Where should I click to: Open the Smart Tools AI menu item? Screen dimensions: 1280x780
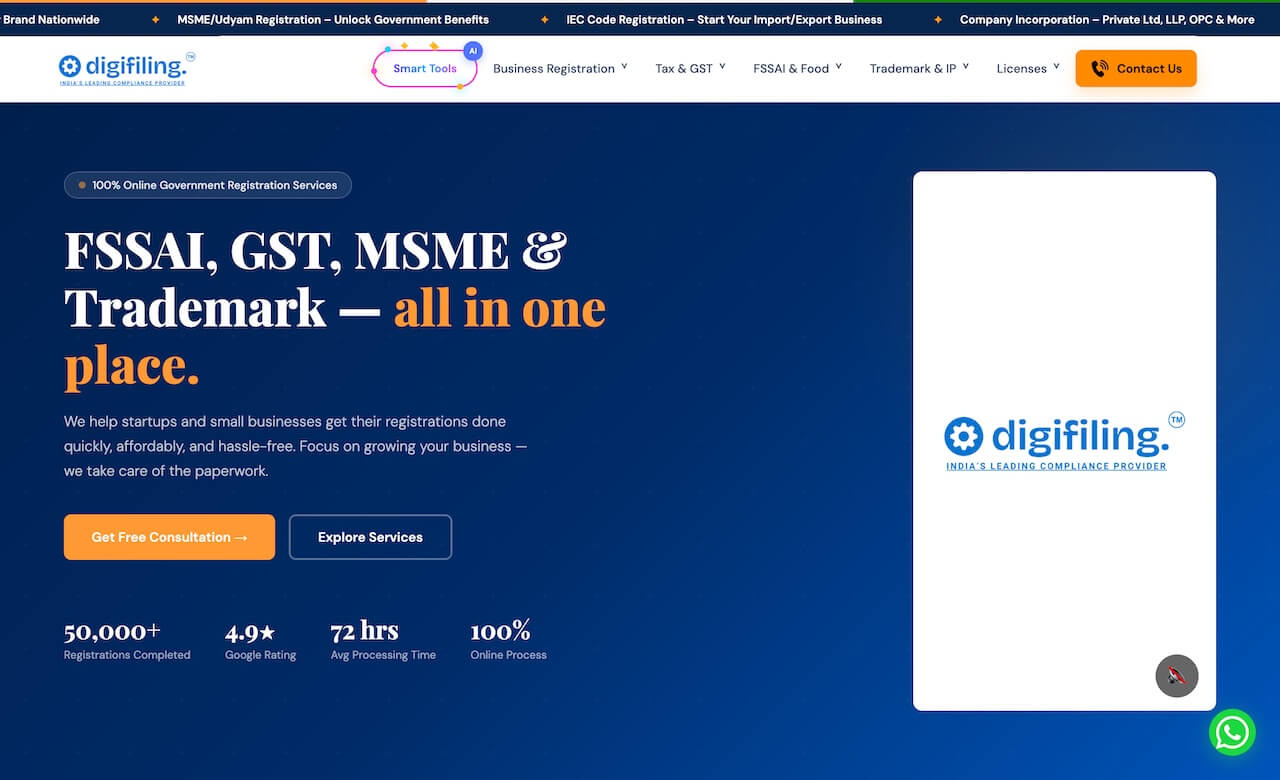click(x=425, y=69)
